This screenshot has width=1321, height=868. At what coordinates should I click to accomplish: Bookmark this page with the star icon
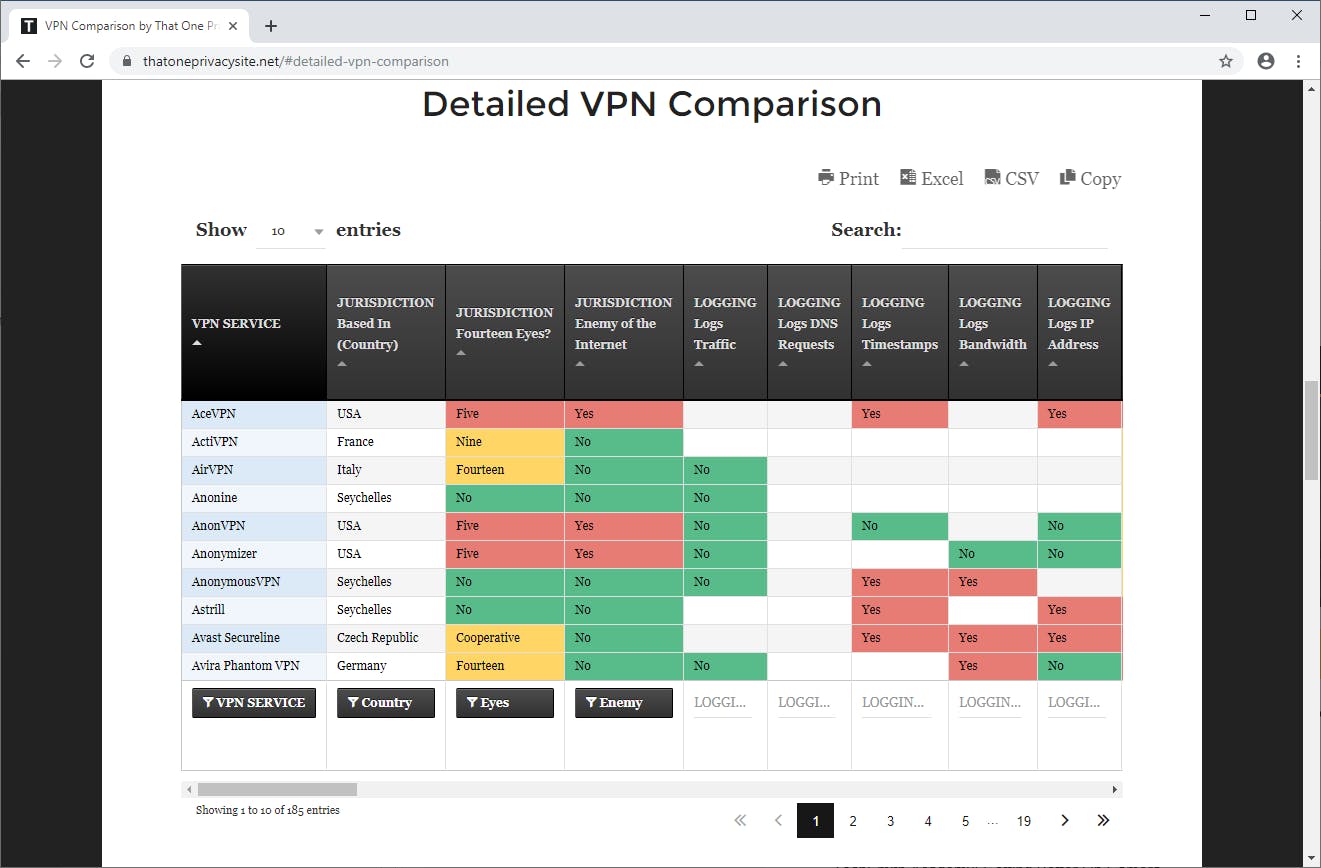coord(1226,61)
